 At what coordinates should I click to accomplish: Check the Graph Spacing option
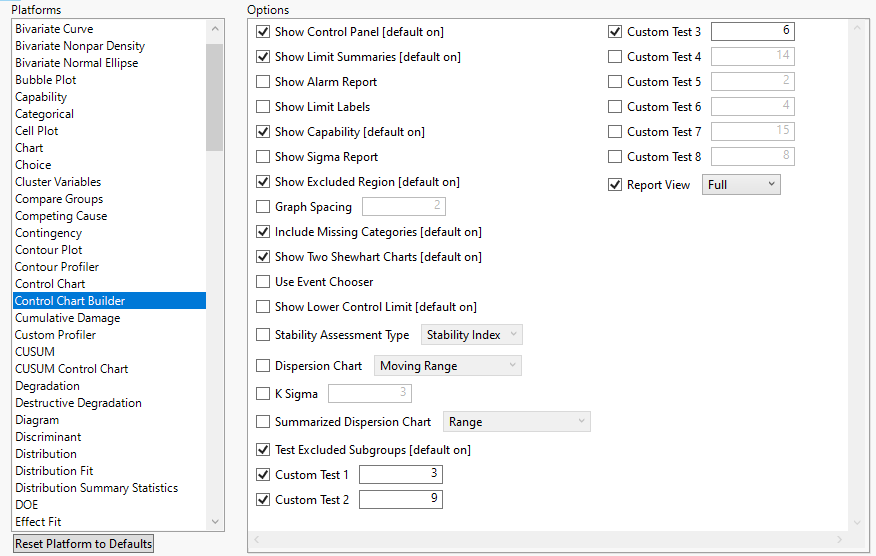click(x=263, y=207)
